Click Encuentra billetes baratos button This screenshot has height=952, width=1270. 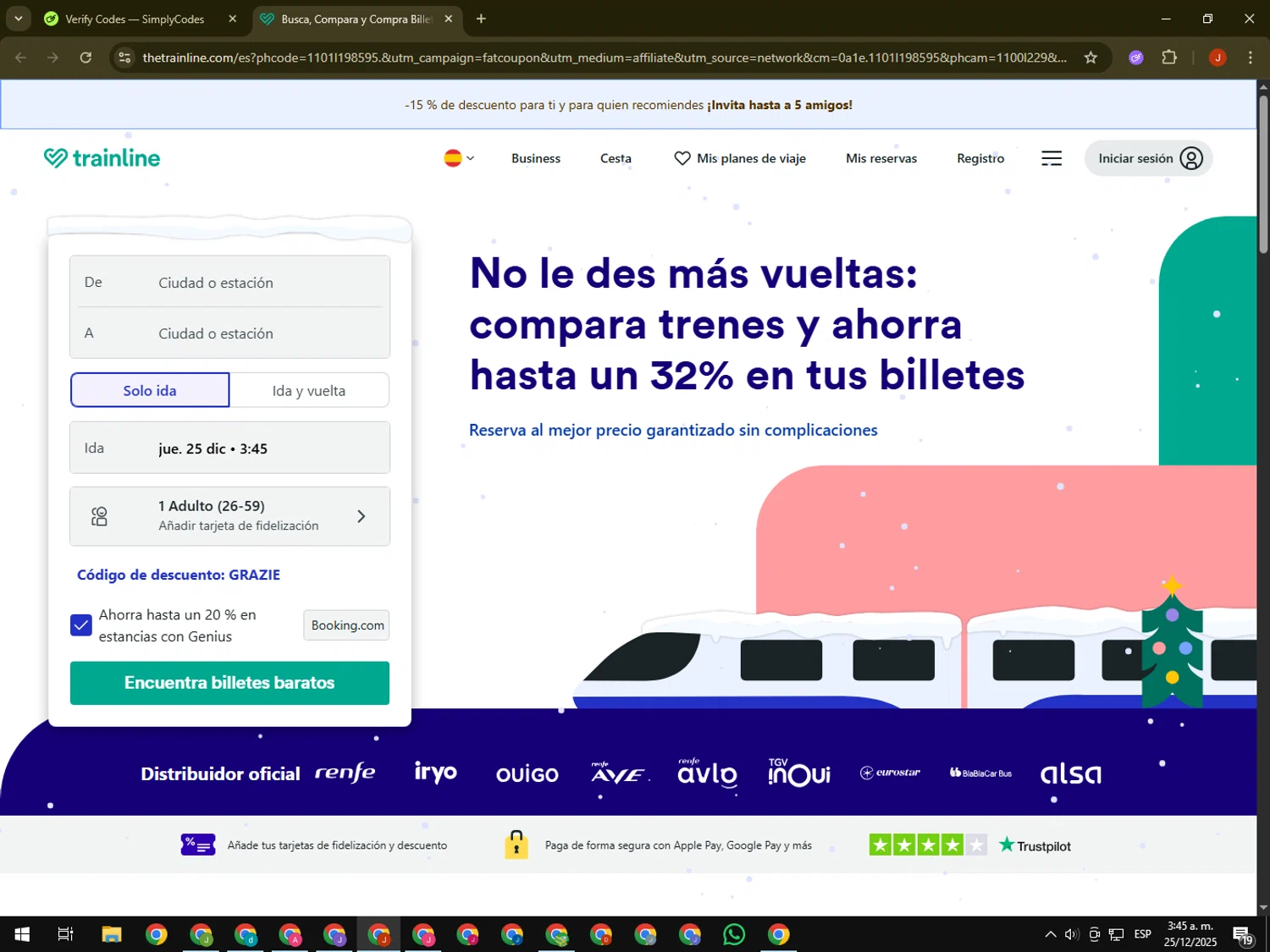point(229,683)
